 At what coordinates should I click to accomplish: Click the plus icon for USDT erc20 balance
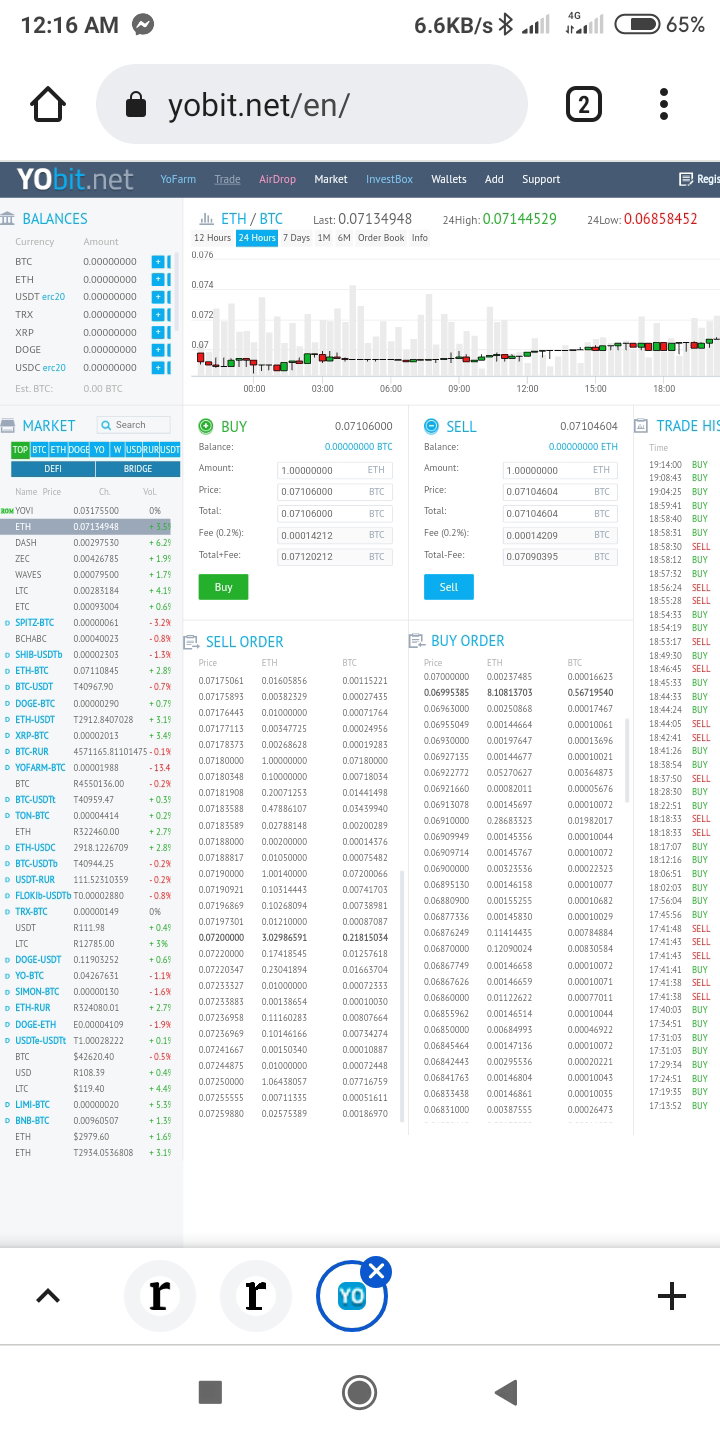point(158,297)
